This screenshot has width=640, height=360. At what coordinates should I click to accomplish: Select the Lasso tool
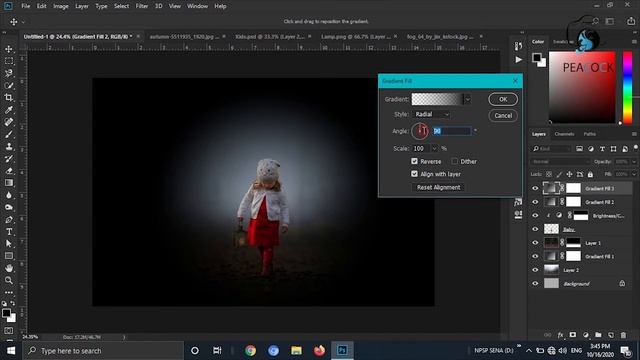[x=9, y=73]
